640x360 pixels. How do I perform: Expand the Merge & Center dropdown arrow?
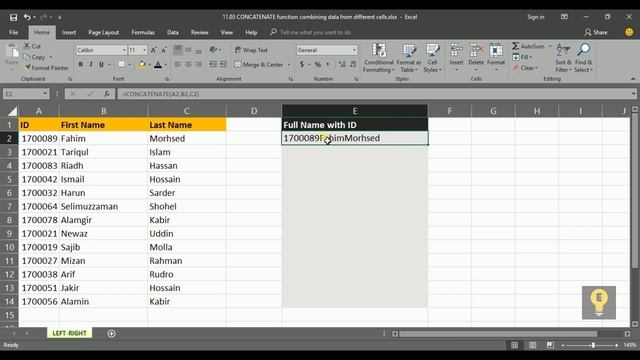pos(289,64)
